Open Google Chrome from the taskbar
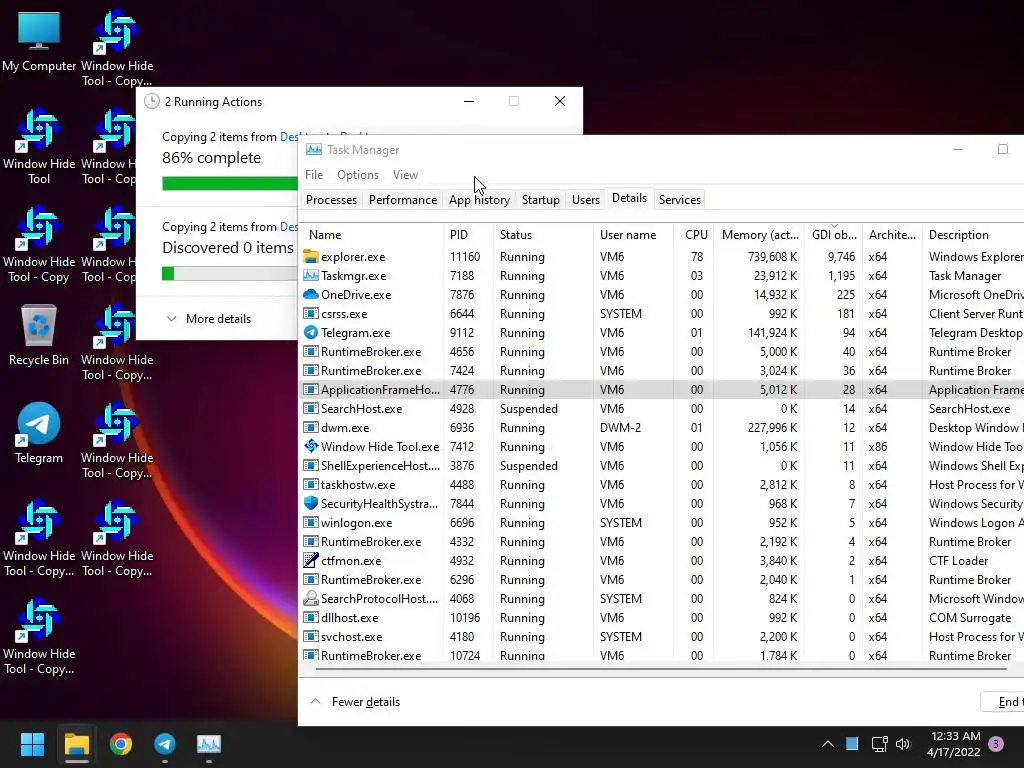The width and height of the screenshot is (1024, 768). 121,744
